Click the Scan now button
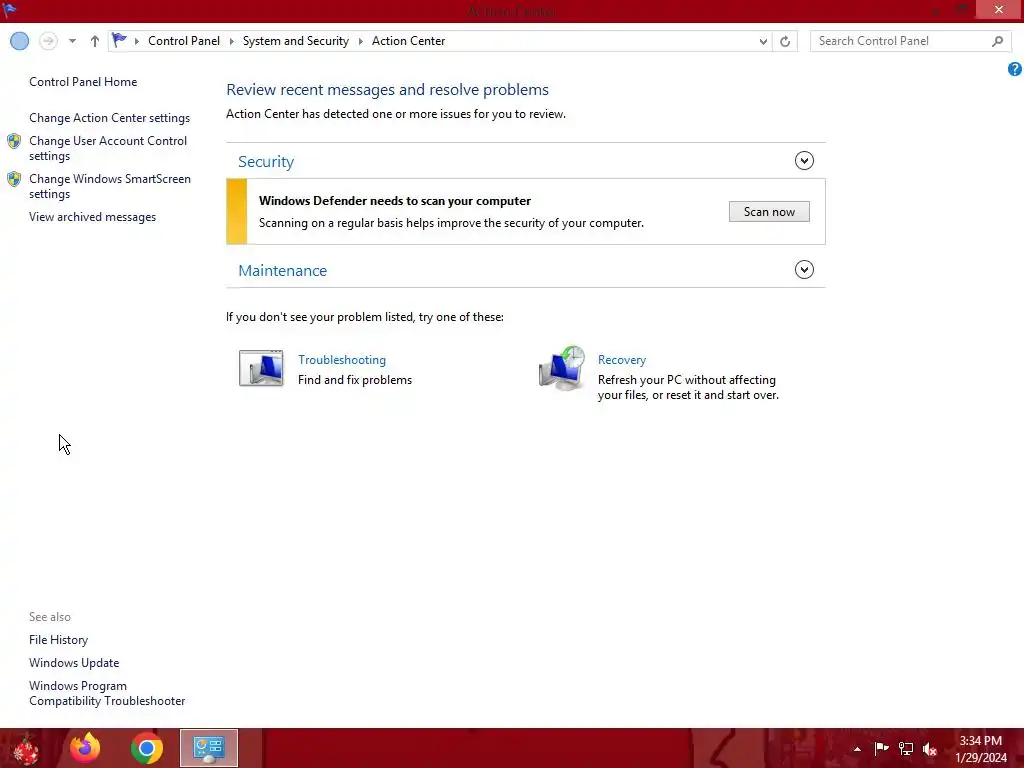This screenshot has height=768, width=1024. [769, 212]
